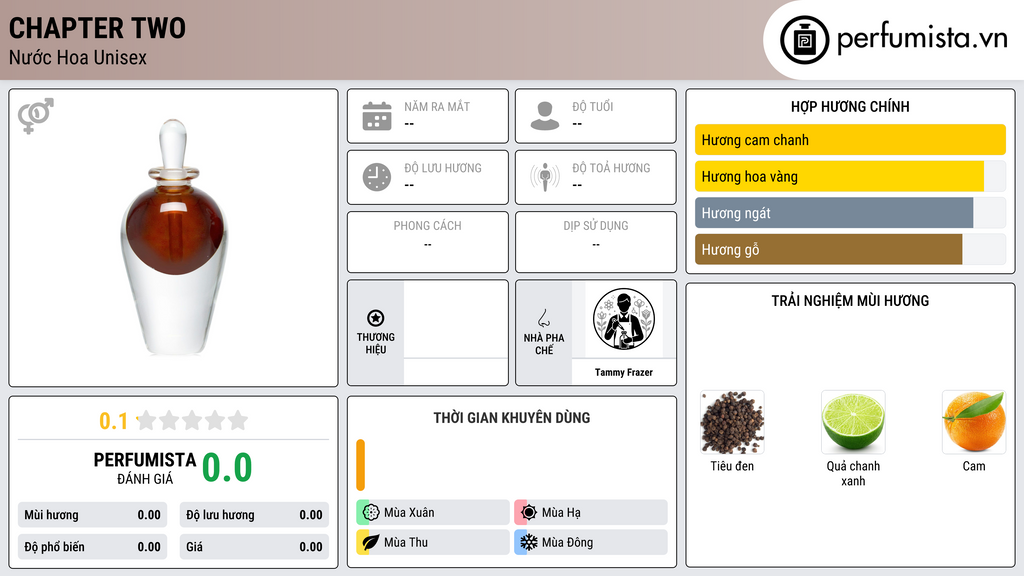
Task: Click the snowflake icon beside Mùa Đông
Action: (529, 542)
